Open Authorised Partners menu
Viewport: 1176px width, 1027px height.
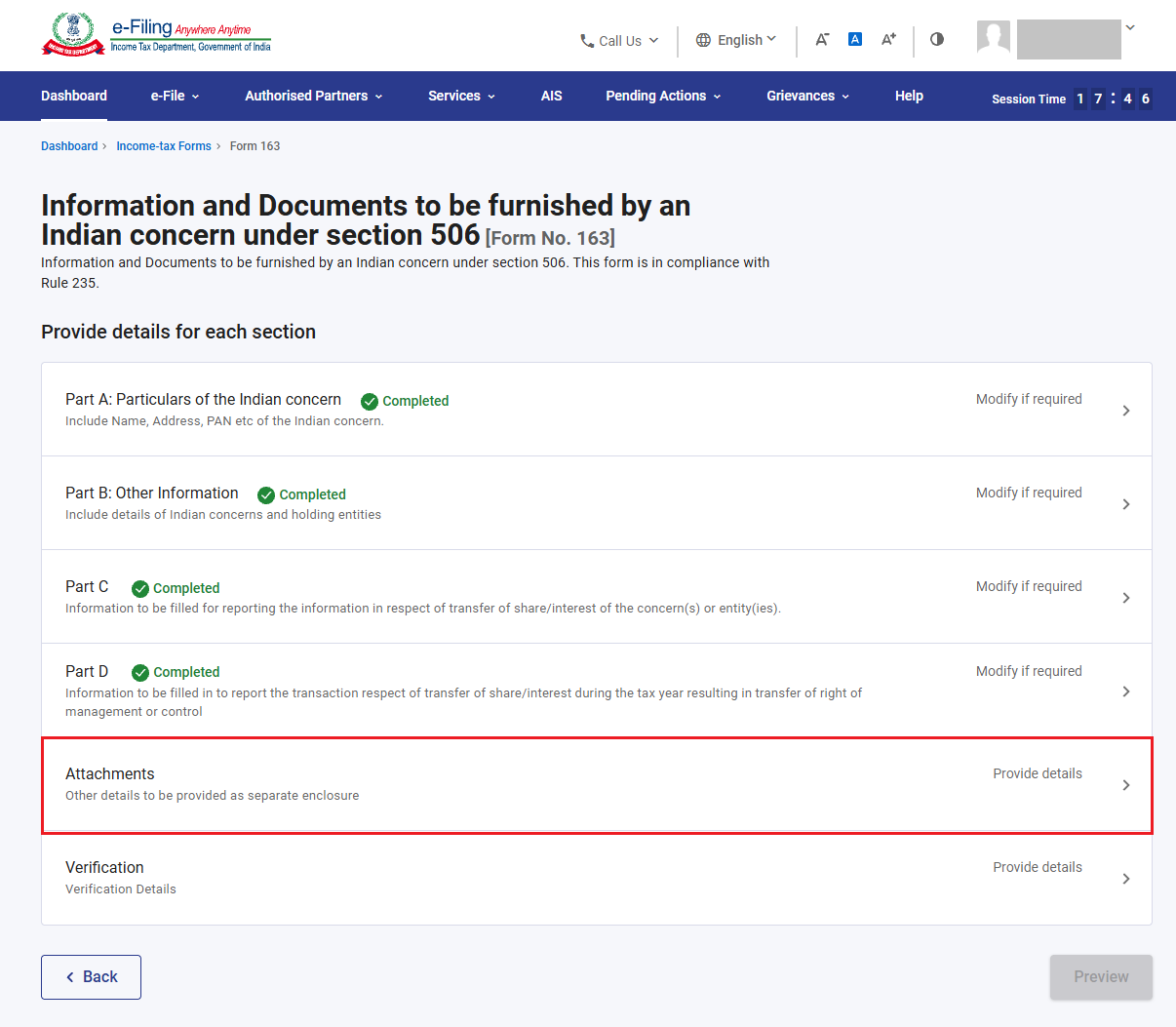(x=314, y=96)
